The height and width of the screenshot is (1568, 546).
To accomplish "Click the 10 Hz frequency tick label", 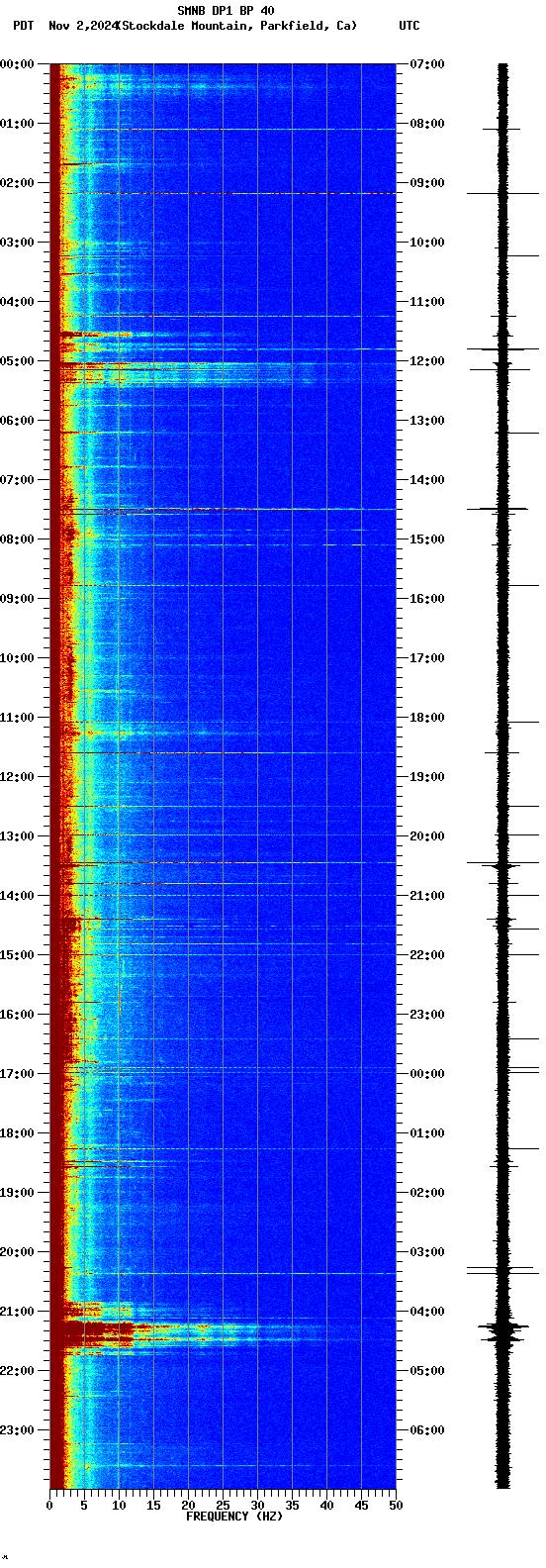I will (x=119, y=1506).
